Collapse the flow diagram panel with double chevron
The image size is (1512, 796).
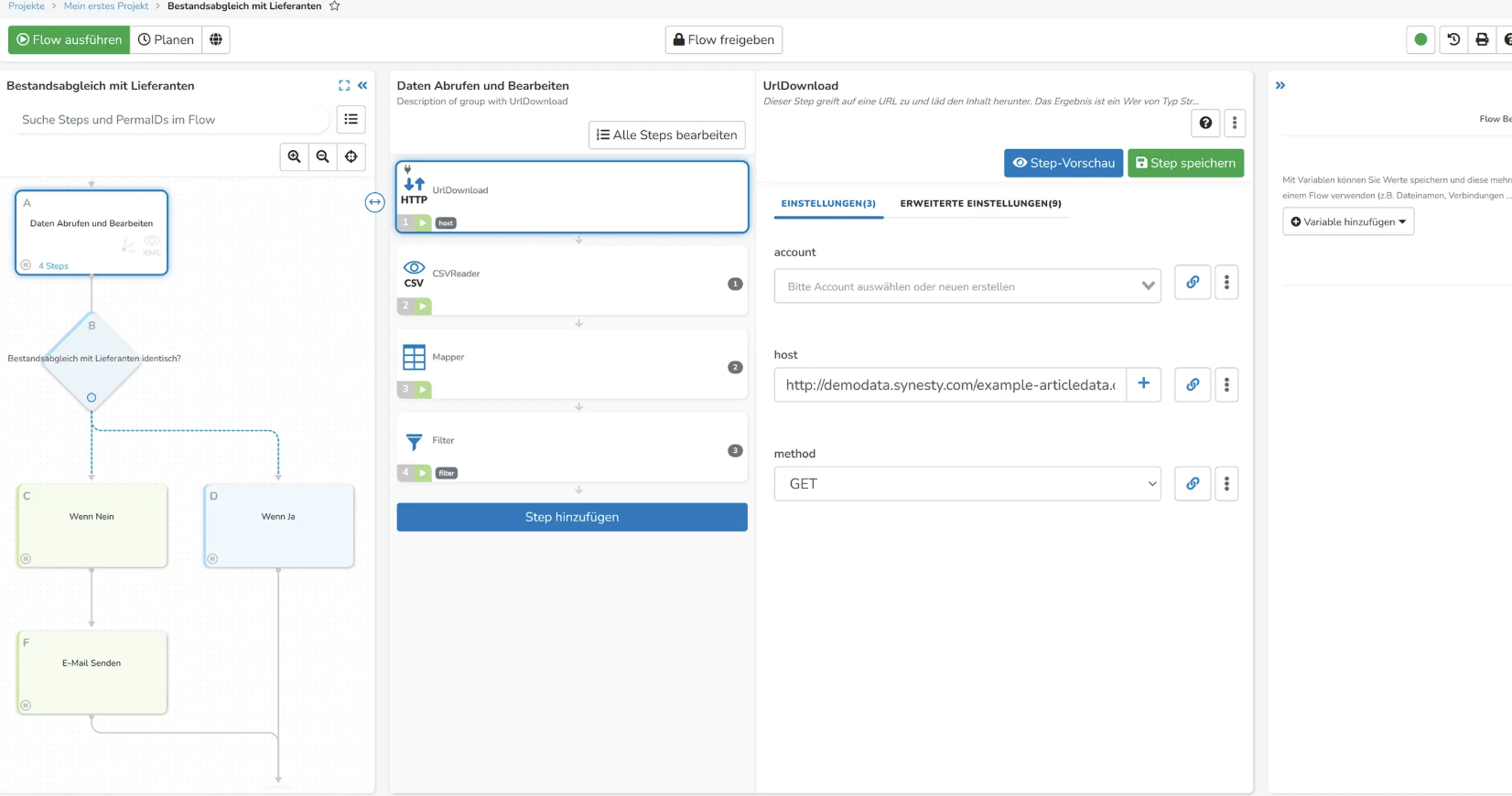(x=362, y=85)
